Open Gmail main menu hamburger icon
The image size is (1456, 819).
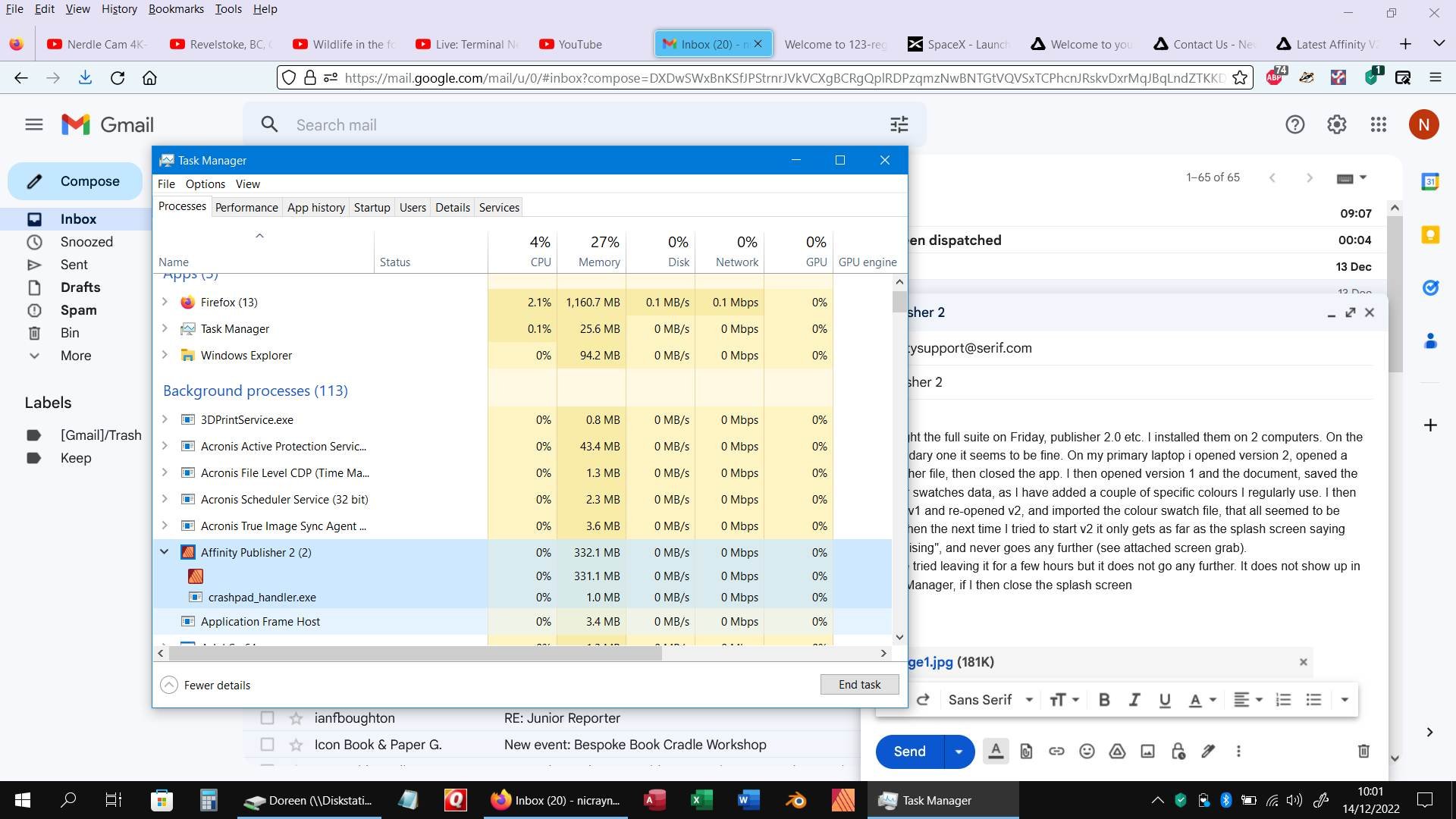coord(34,124)
